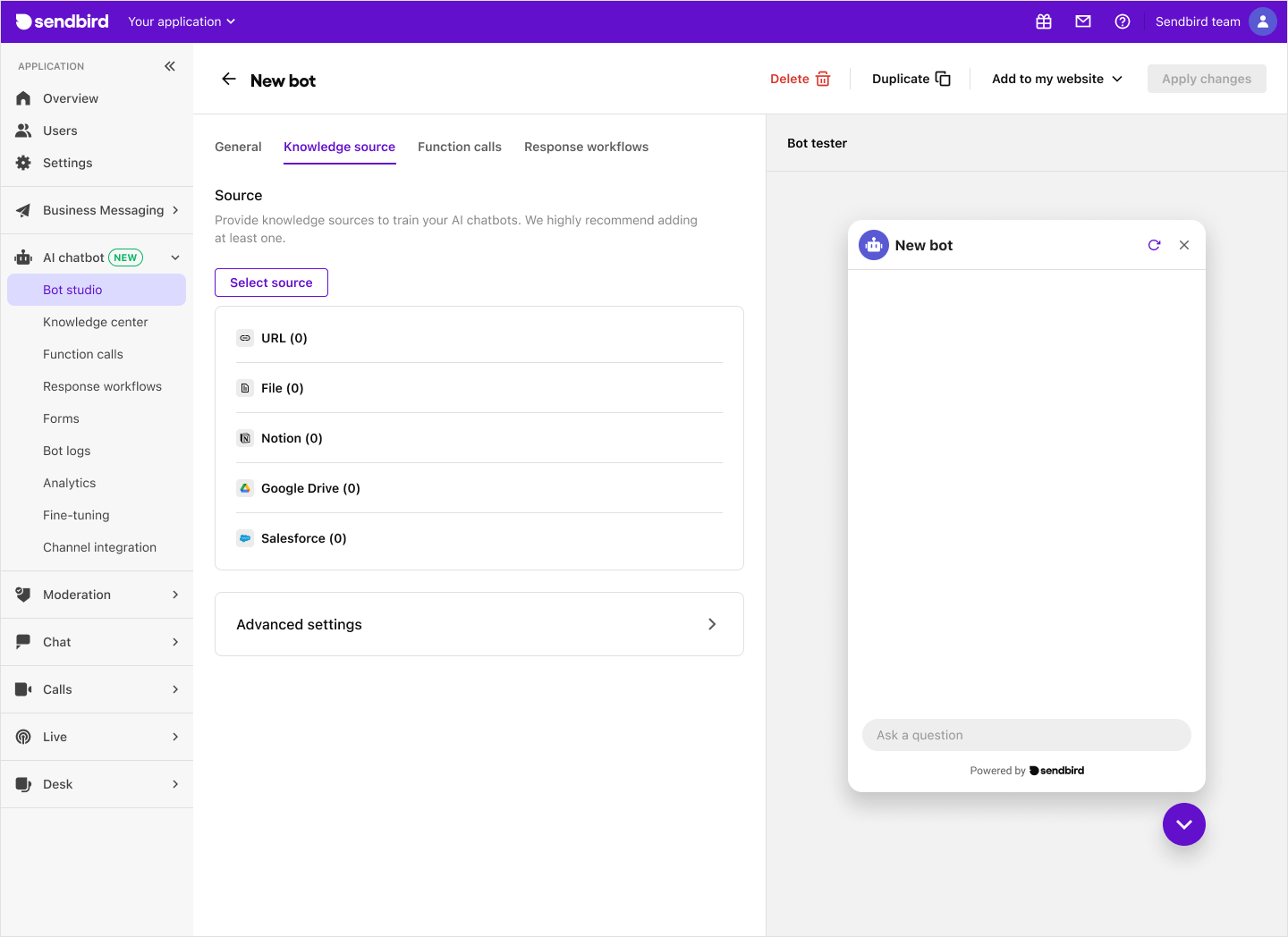Click the Powered by sendbird link
1288x937 pixels.
(1027, 771)
